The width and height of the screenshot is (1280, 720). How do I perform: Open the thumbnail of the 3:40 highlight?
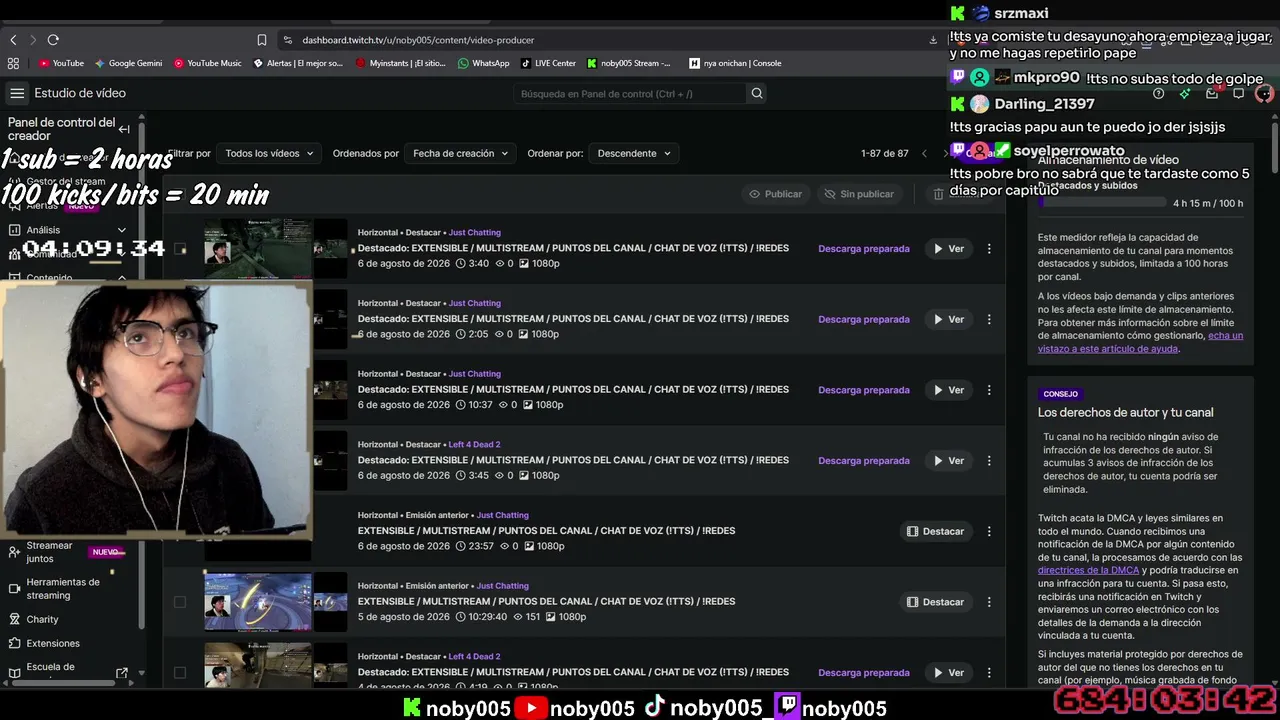pos(258,247)
